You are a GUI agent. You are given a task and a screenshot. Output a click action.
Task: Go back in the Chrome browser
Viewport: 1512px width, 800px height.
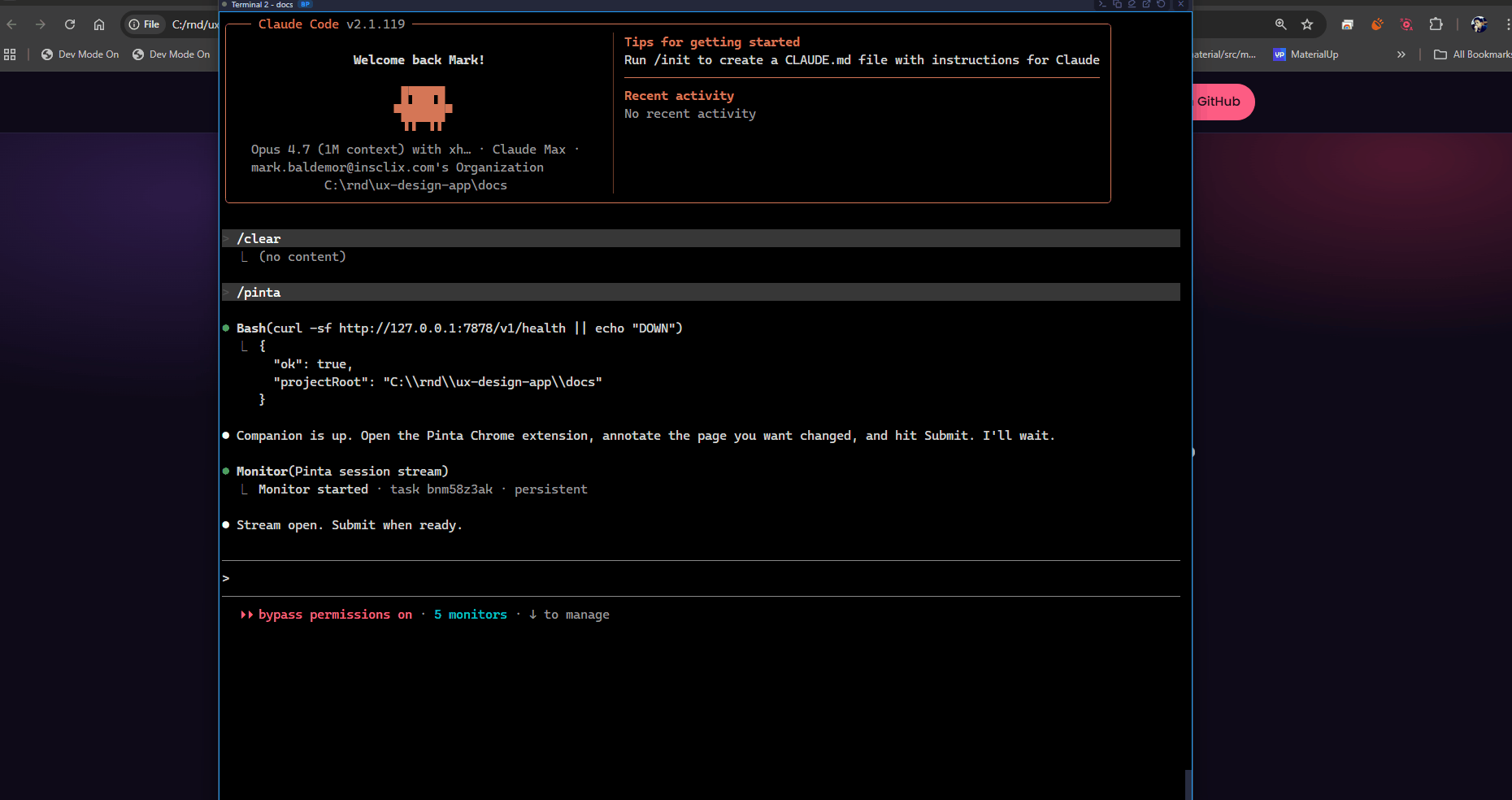coord(11,24)
